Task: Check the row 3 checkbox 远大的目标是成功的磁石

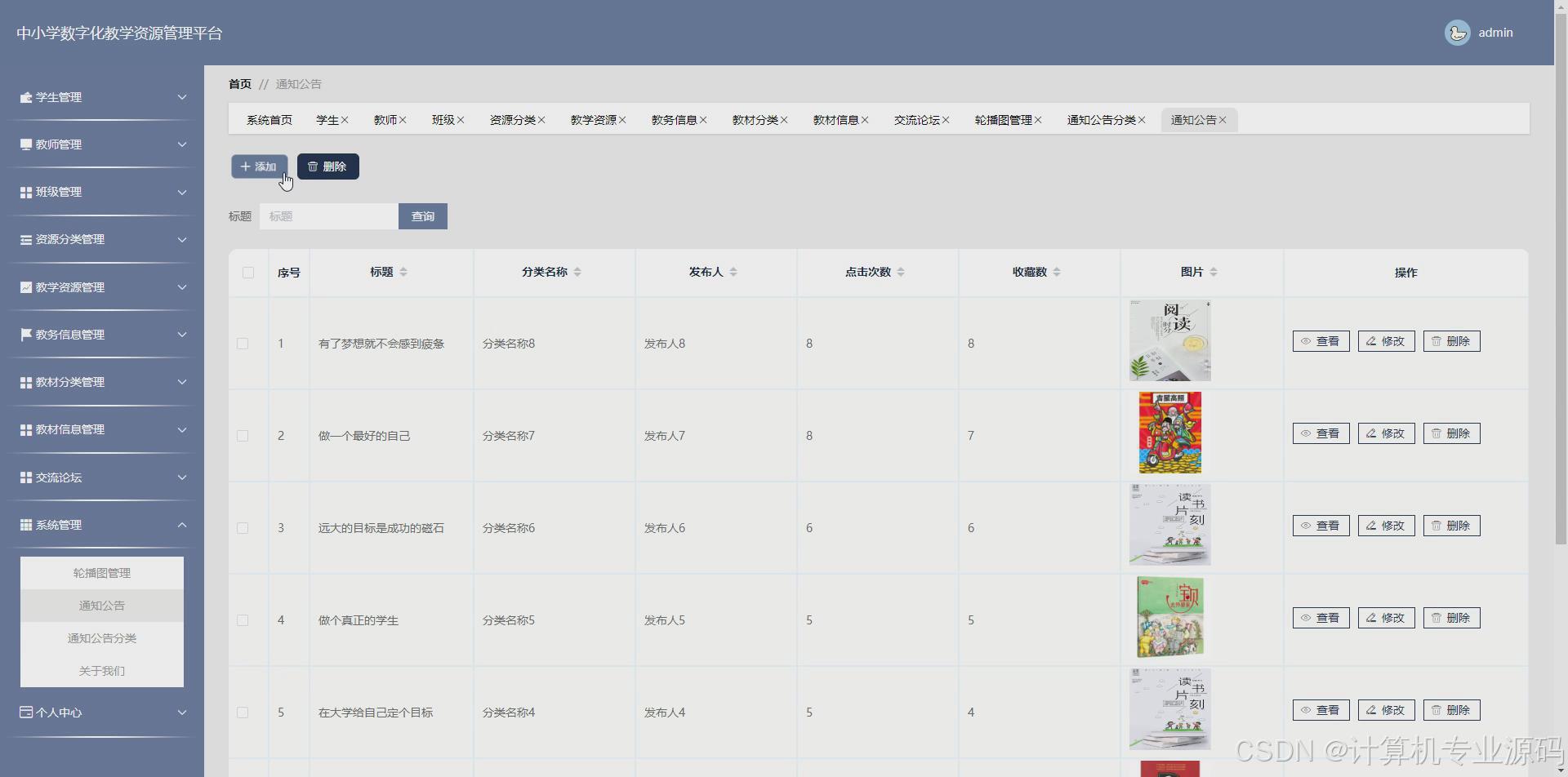Action: click(x=243, y=528)
